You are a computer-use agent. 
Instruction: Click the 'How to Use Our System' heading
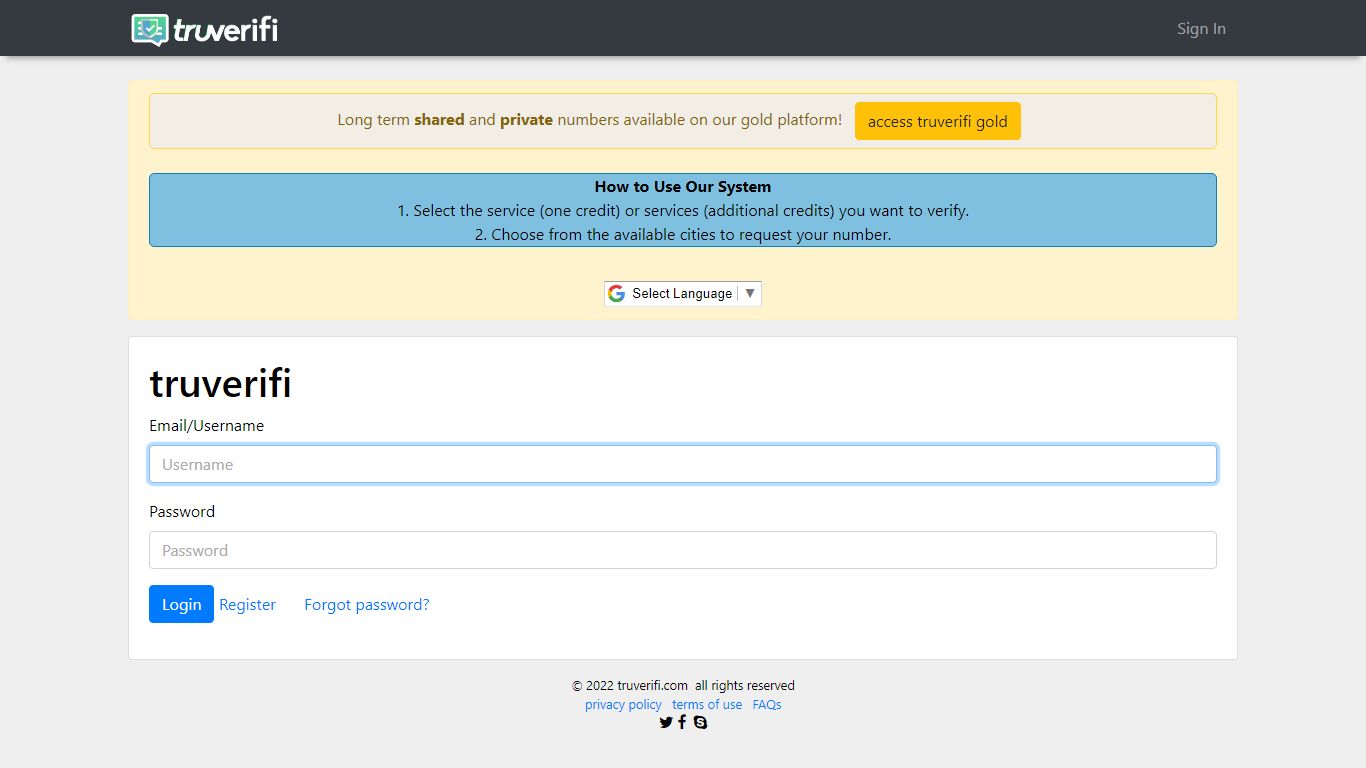[x=683, y=186]
